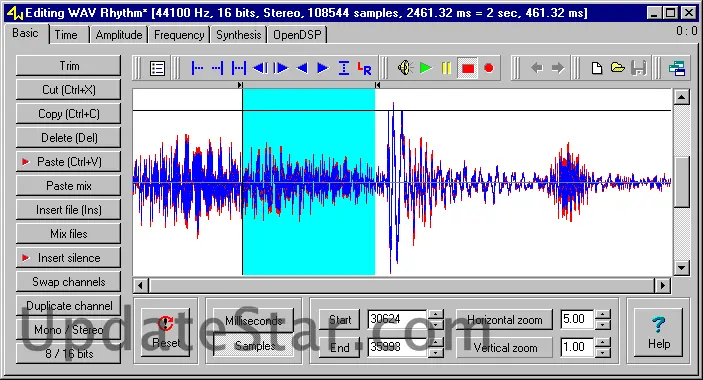703x380 pixels.
Task: Pause playback with the yellow pause button
Action: 446,68
